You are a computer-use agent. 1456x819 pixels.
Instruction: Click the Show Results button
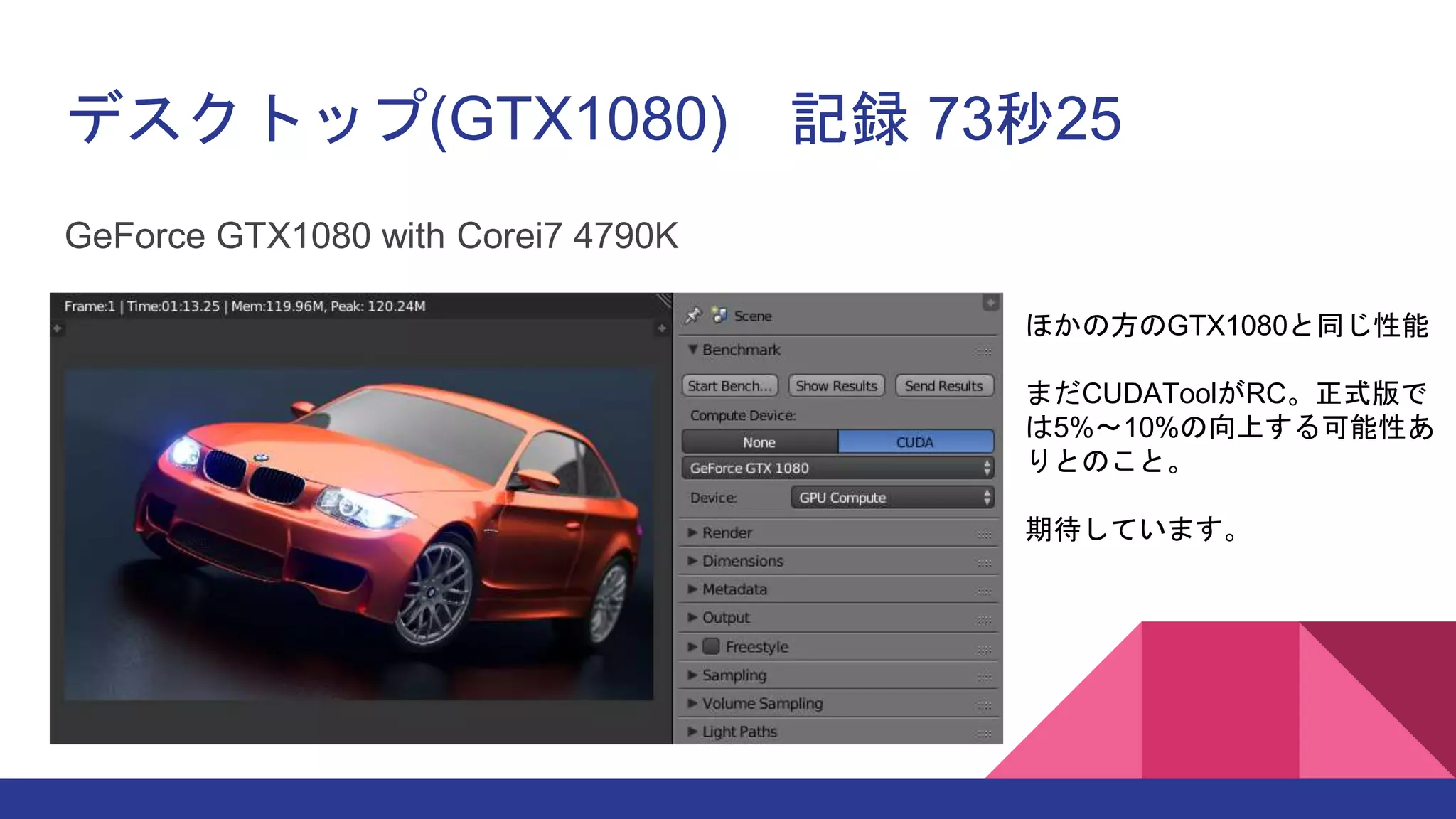click(x=837, y=385)
